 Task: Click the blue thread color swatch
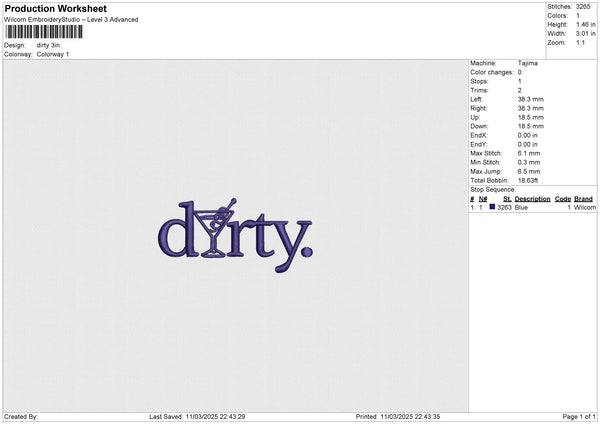(x=492, y=207)
